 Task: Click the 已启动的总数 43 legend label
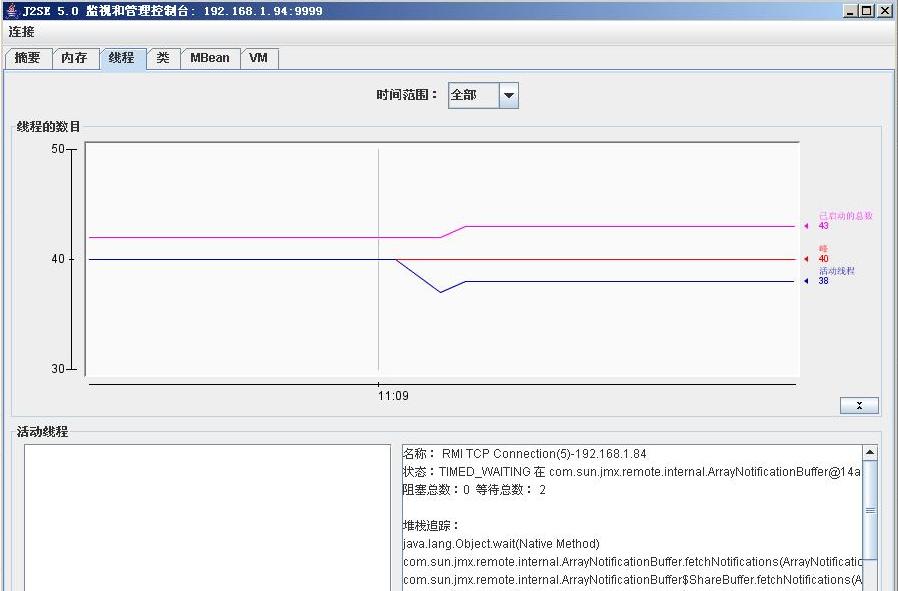(x=845, y=220)
